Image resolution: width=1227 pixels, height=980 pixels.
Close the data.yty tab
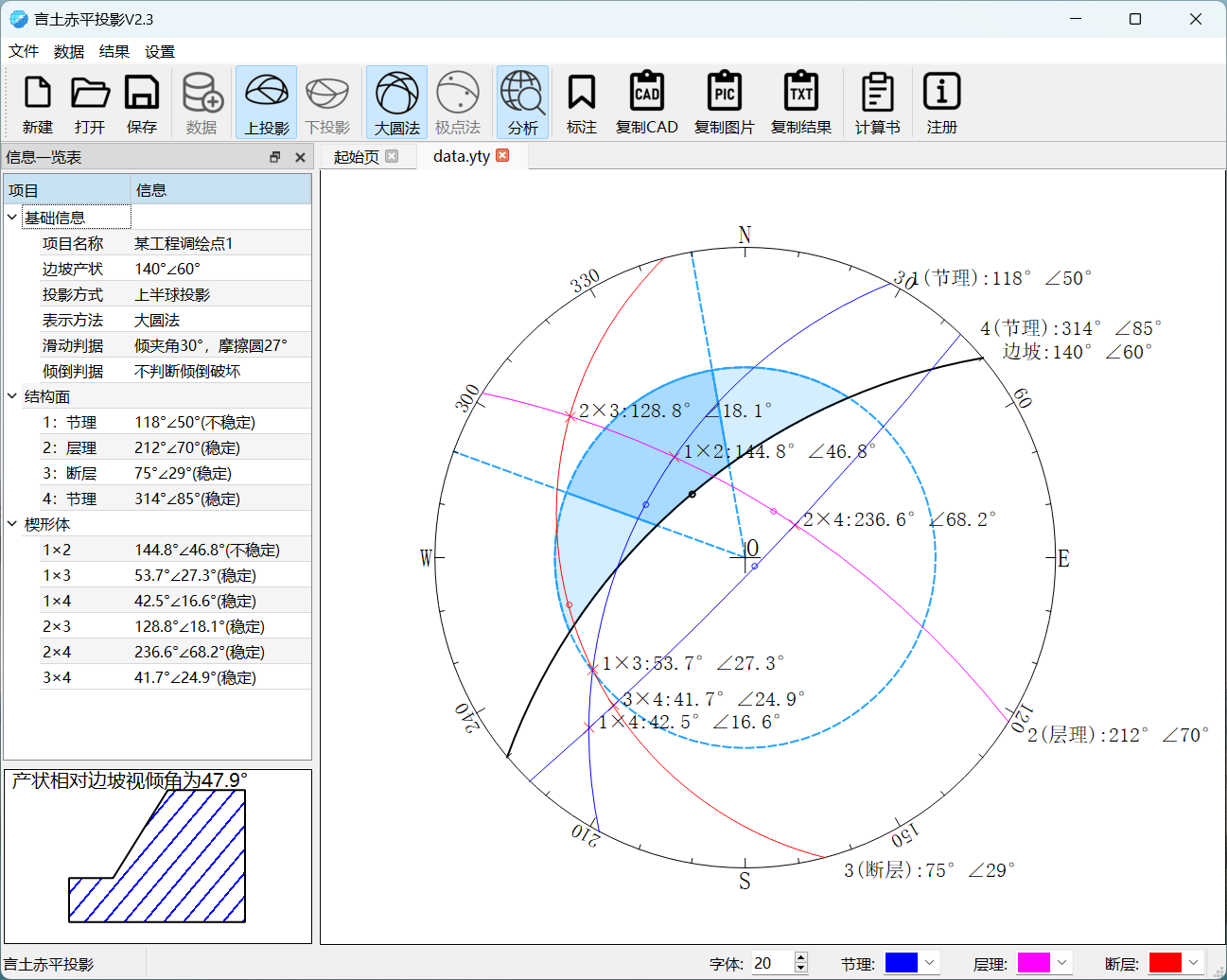(502, 156)
